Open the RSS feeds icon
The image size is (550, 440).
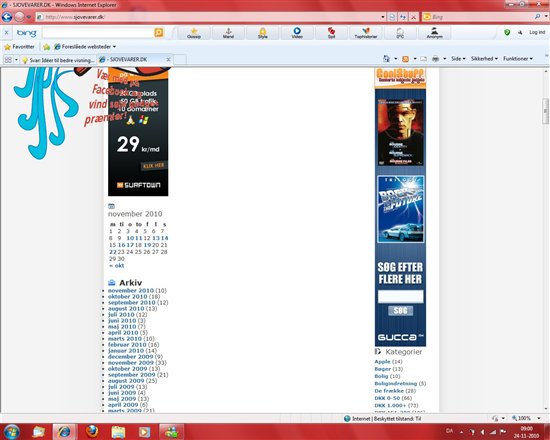[405, 59]
